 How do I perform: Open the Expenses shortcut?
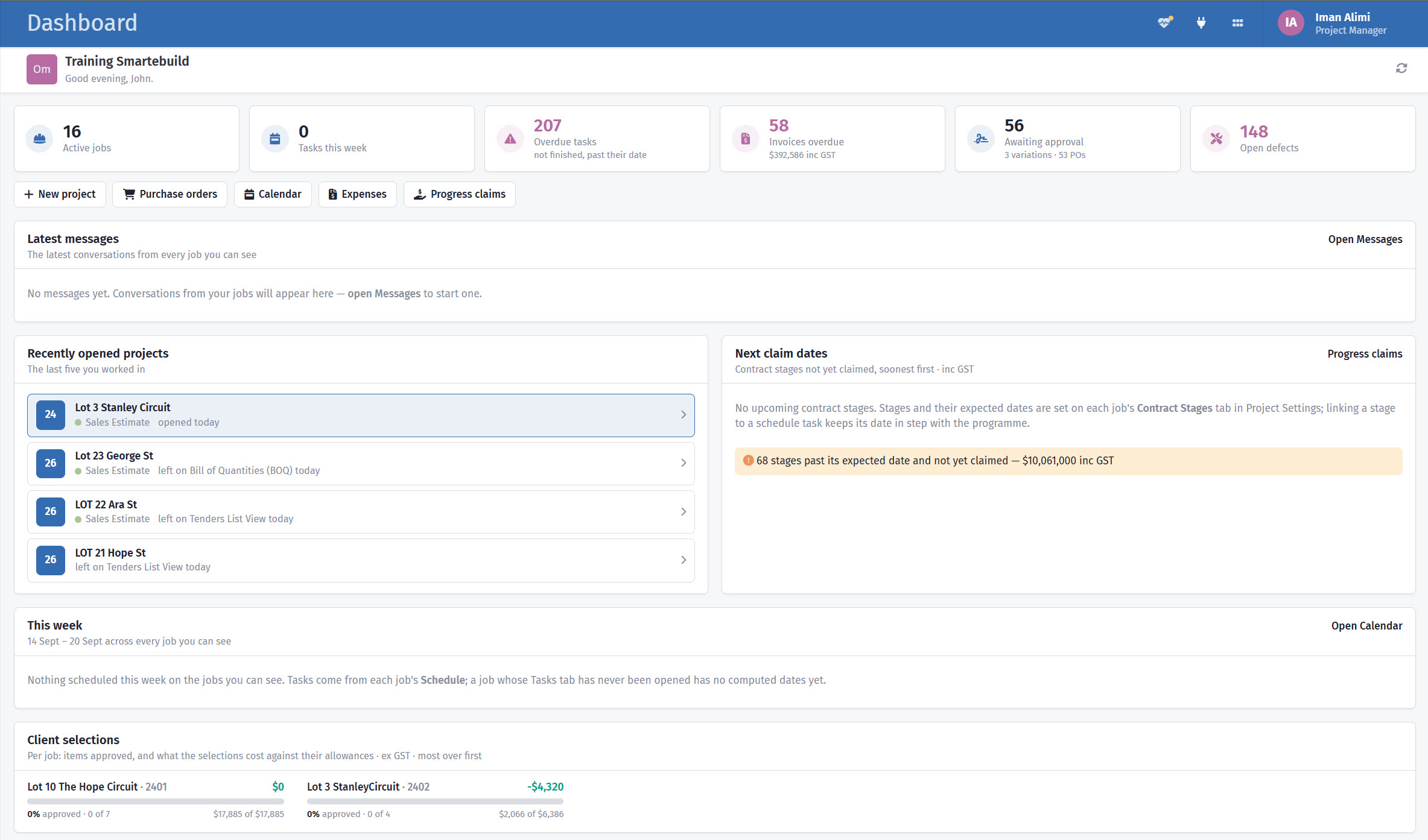coord(357,194)
